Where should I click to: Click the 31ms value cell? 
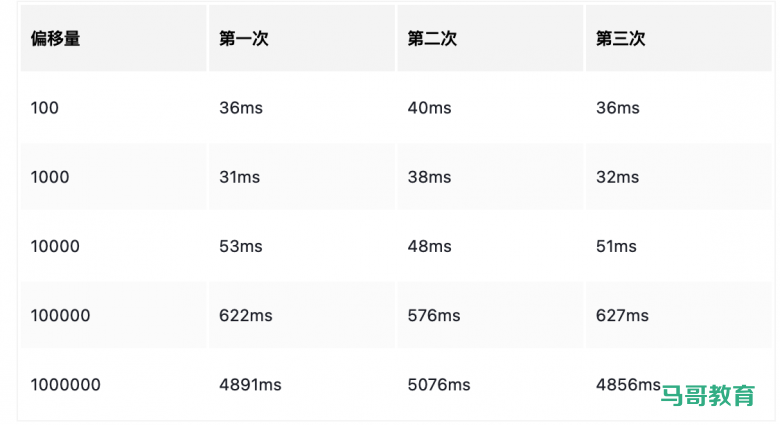click(x=239, y=177)
